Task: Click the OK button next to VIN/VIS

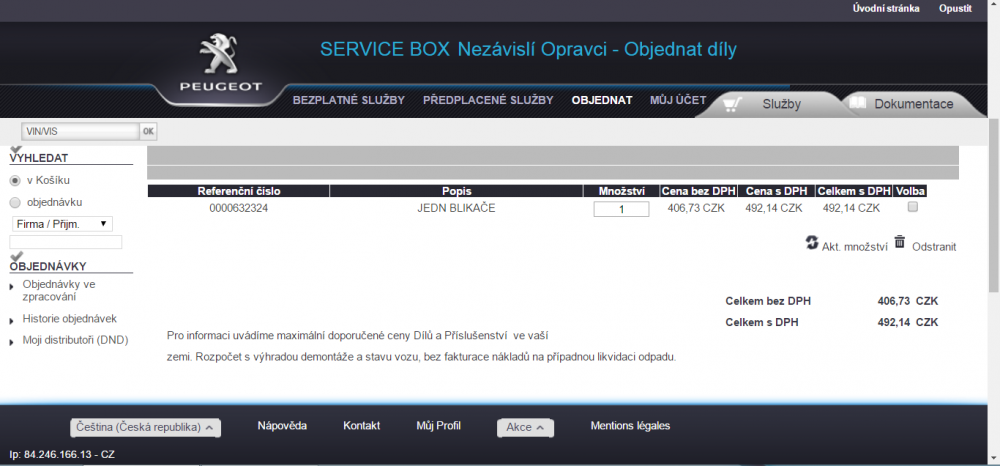Action: pos(149,131)
